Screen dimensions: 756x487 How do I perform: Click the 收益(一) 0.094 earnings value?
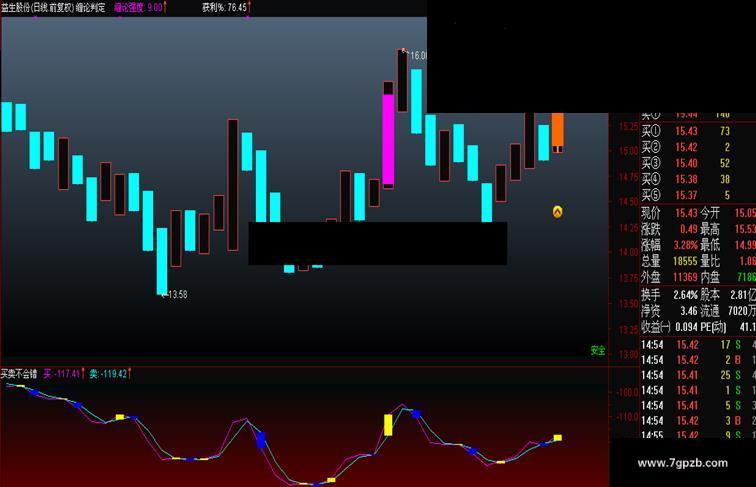(x=669, y=327)
